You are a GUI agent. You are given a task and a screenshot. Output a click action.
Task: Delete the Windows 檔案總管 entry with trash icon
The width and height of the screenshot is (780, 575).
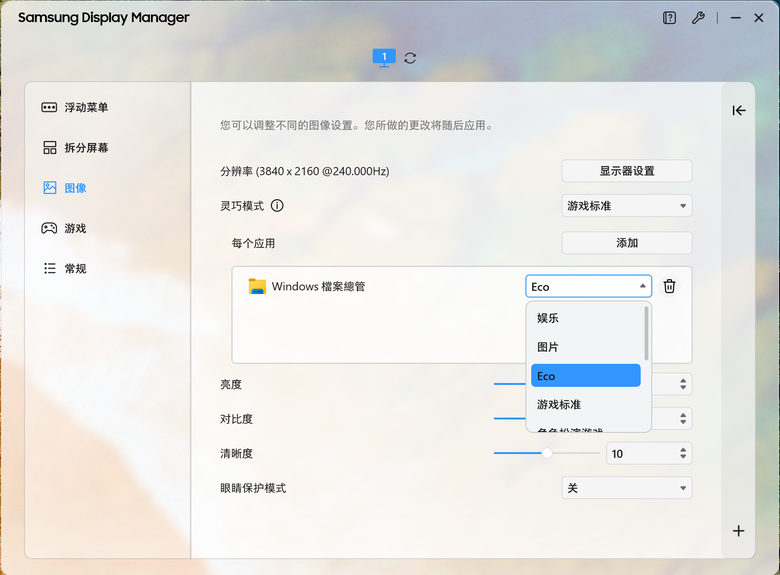(x=670, y=286)
